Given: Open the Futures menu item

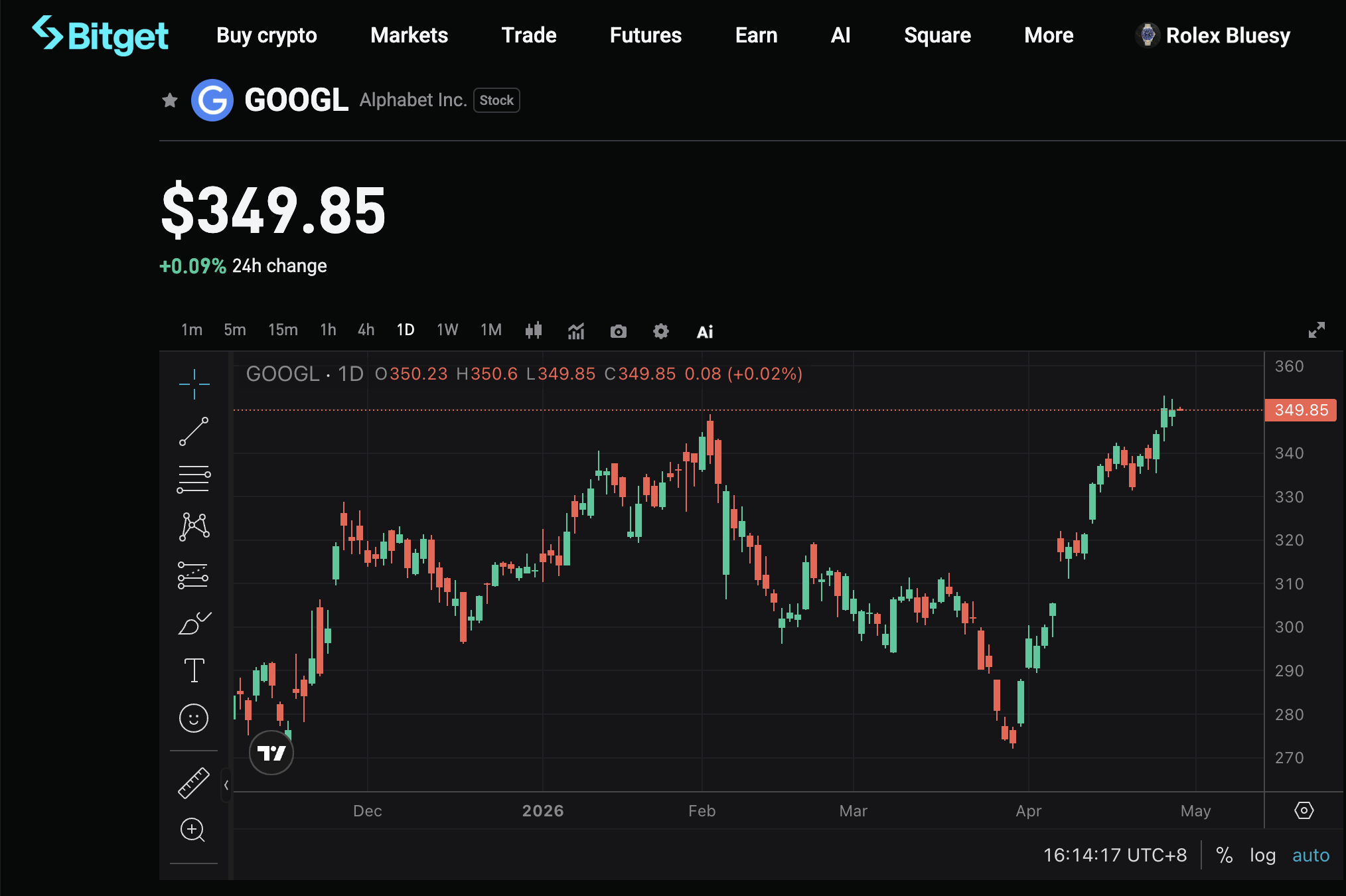Looking at the screenshot, I should point(645,35).
